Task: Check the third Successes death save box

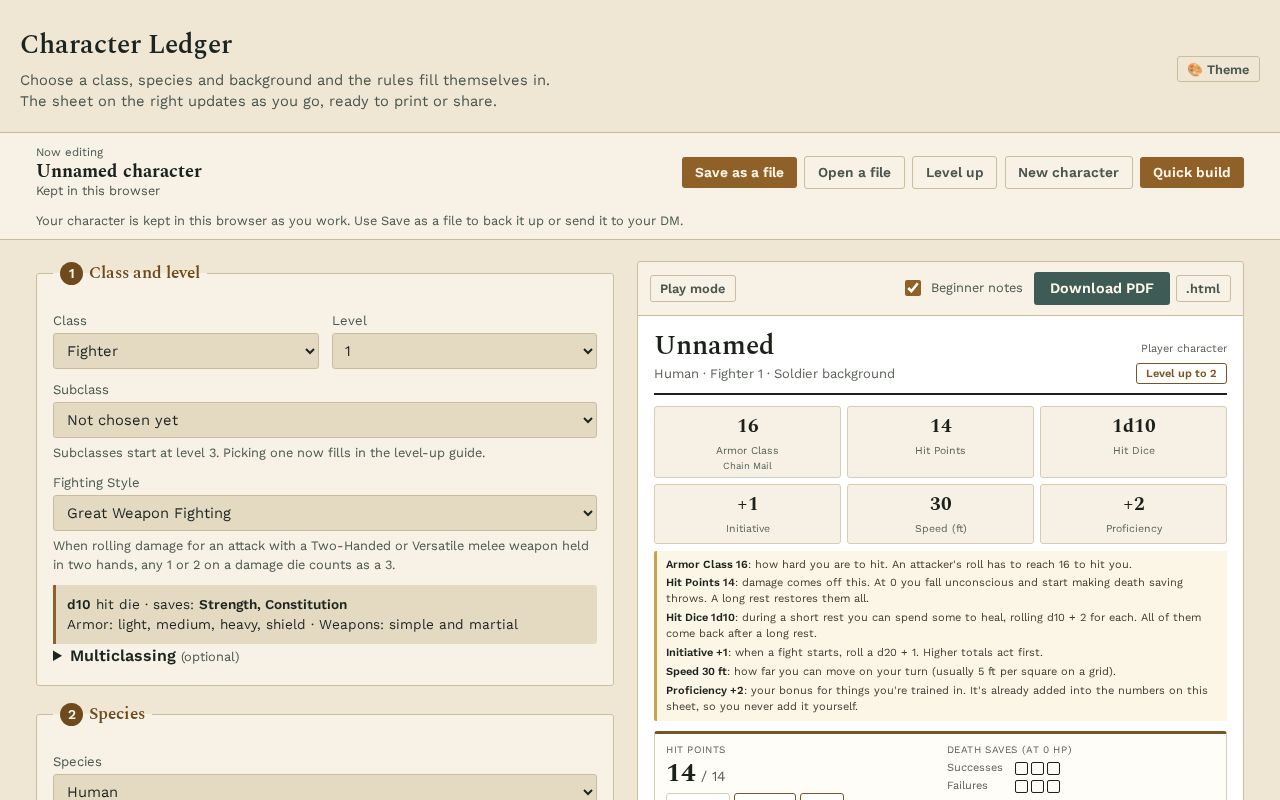Action: pyautogui.click(x=1053, y=768)
